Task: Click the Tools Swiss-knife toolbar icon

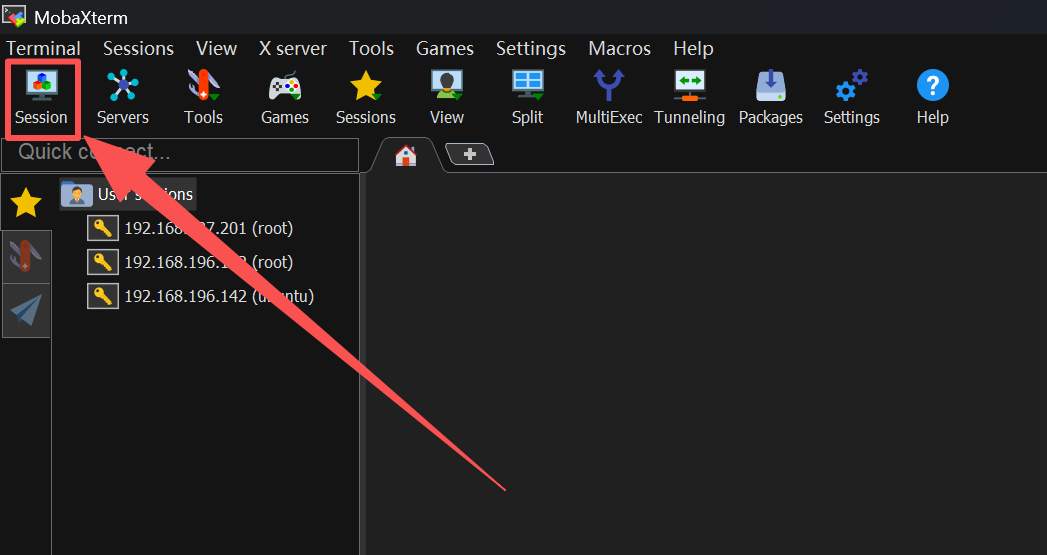Action: [x=204, y=98]
